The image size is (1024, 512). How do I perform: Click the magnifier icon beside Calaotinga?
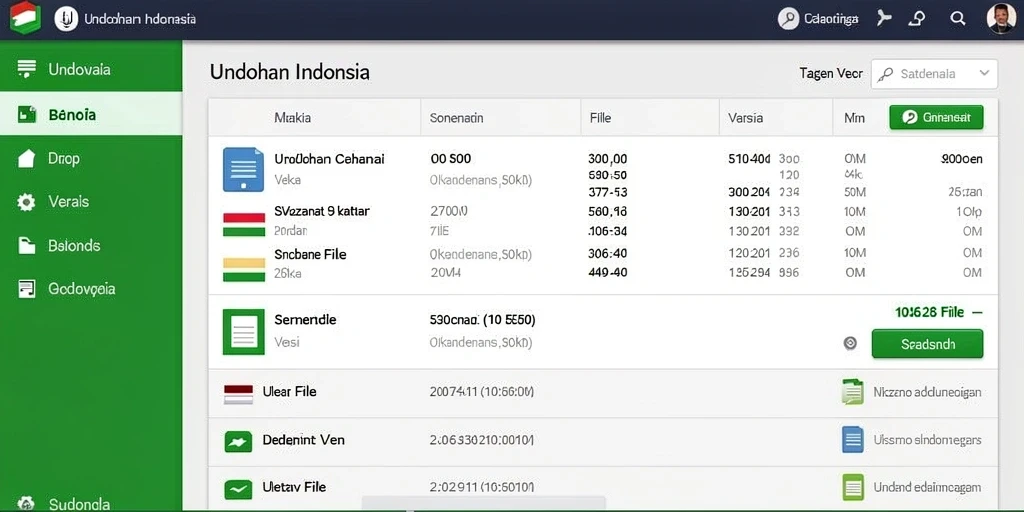(x=789, y=19)
